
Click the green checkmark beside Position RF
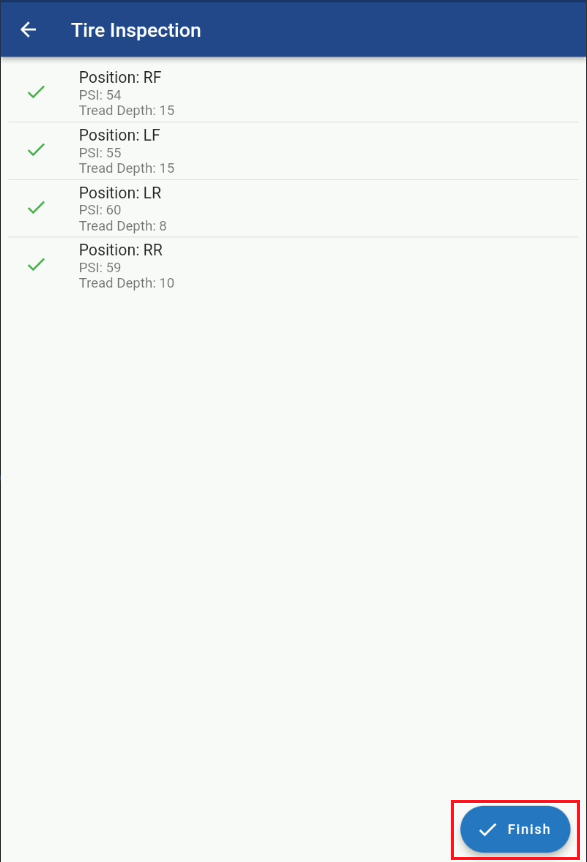pos(36,92)
